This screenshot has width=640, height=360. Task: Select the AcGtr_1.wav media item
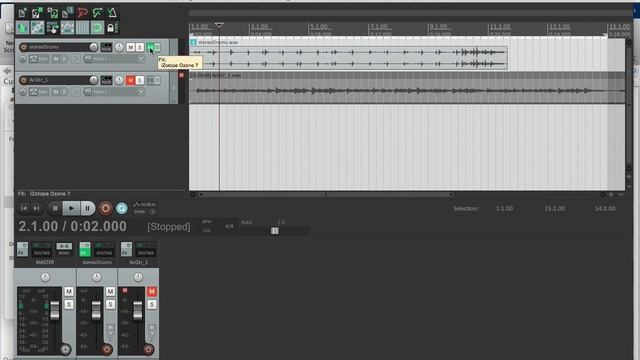(x=407, y=91)
